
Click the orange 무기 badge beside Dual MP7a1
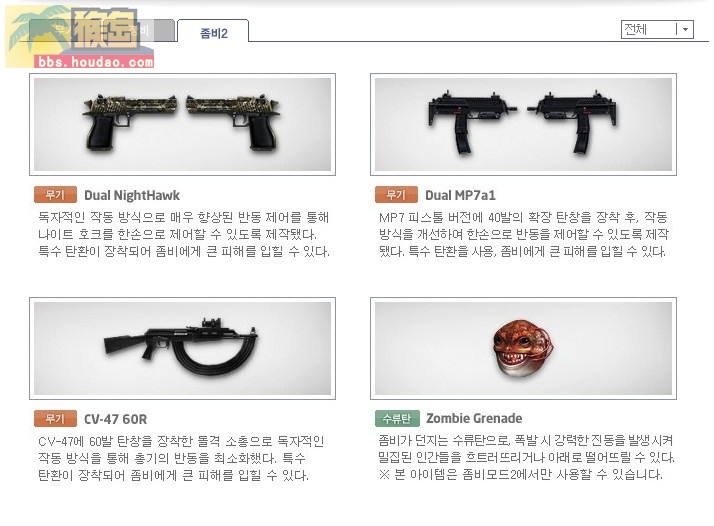tap(396, 195)
